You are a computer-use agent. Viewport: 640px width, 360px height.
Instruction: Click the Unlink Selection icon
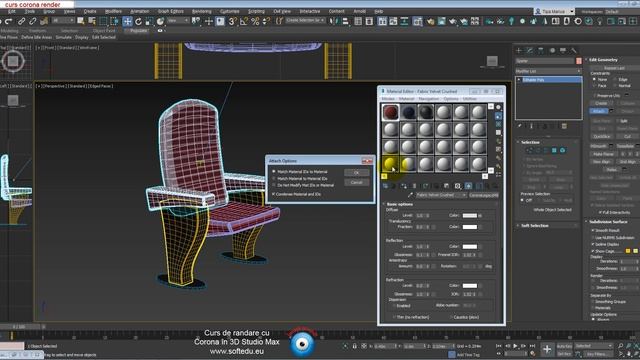coord(32,21)
